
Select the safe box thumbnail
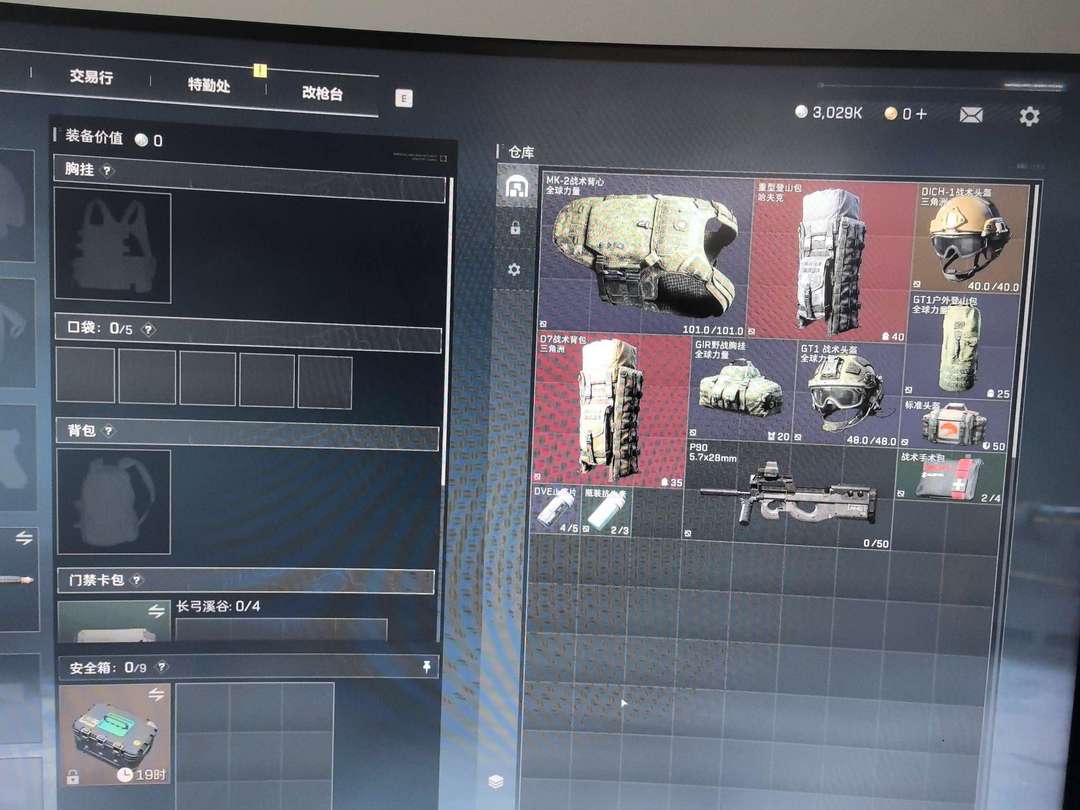click(x=114, y=735)
